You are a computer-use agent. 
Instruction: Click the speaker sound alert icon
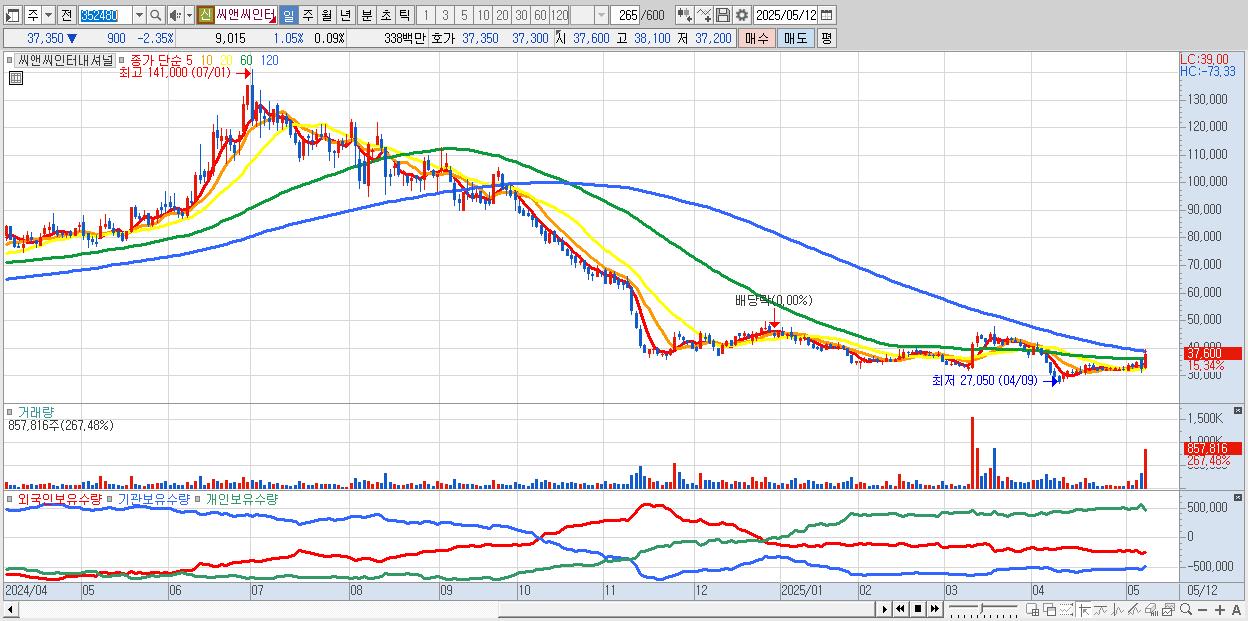(175, 15)
